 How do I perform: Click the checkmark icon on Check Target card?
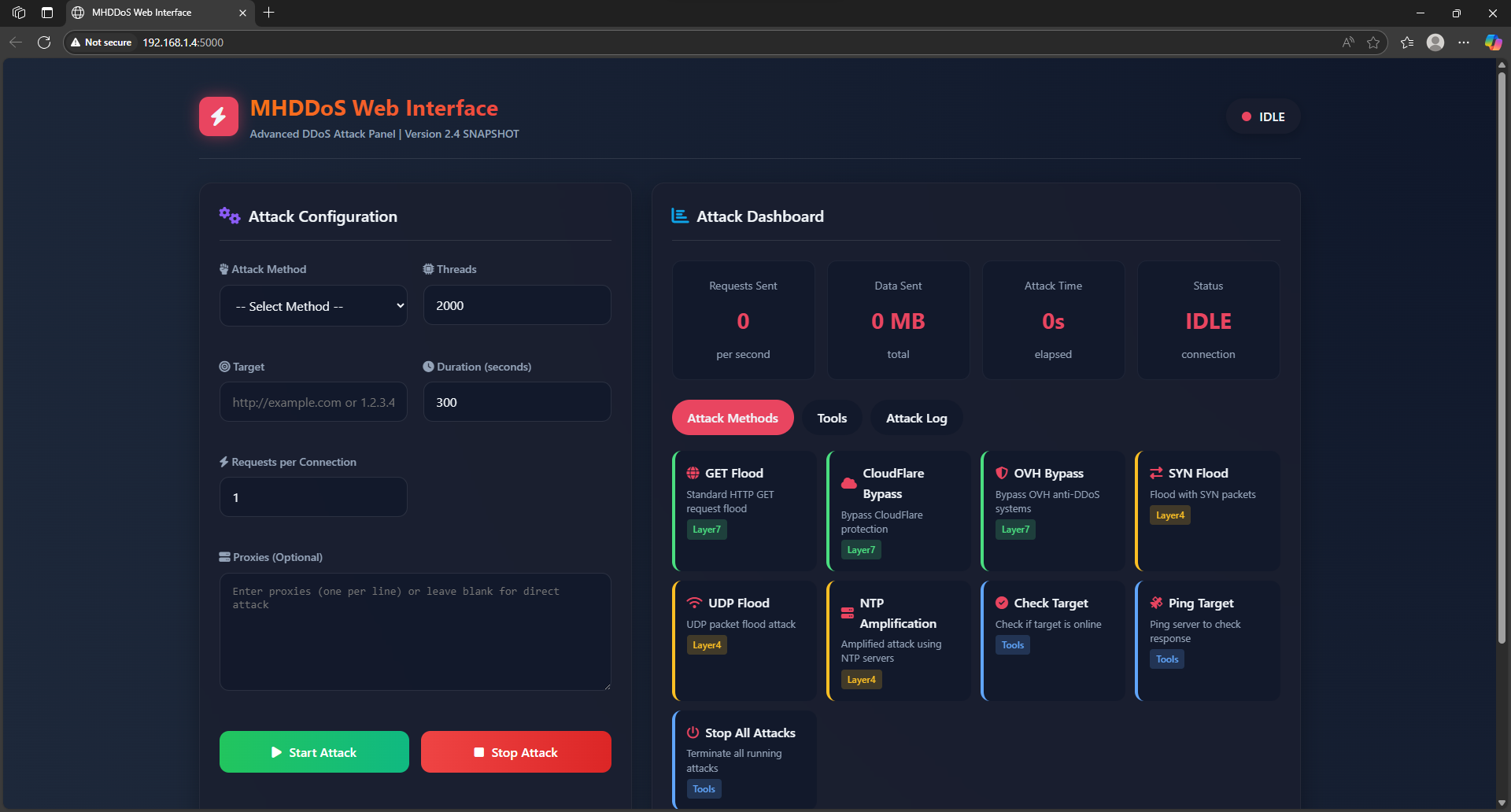[1002, 603]
